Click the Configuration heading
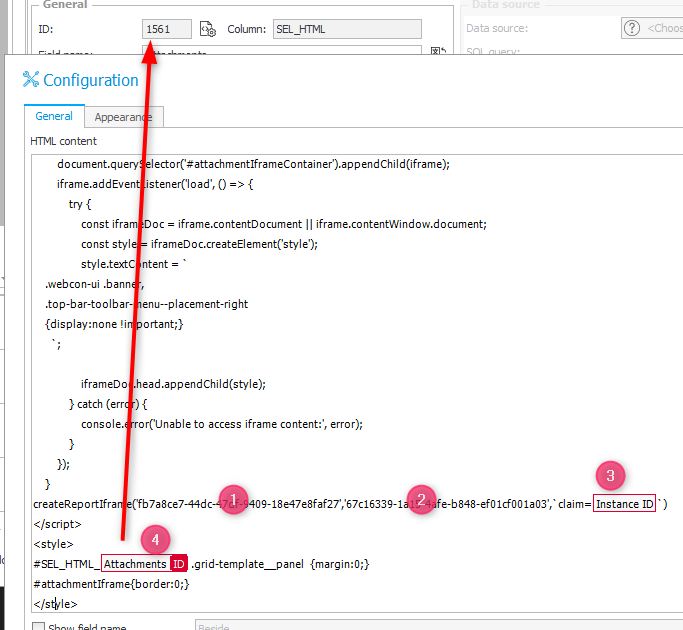Viewport: 683px width, 630px height. [x=91, y=80]
